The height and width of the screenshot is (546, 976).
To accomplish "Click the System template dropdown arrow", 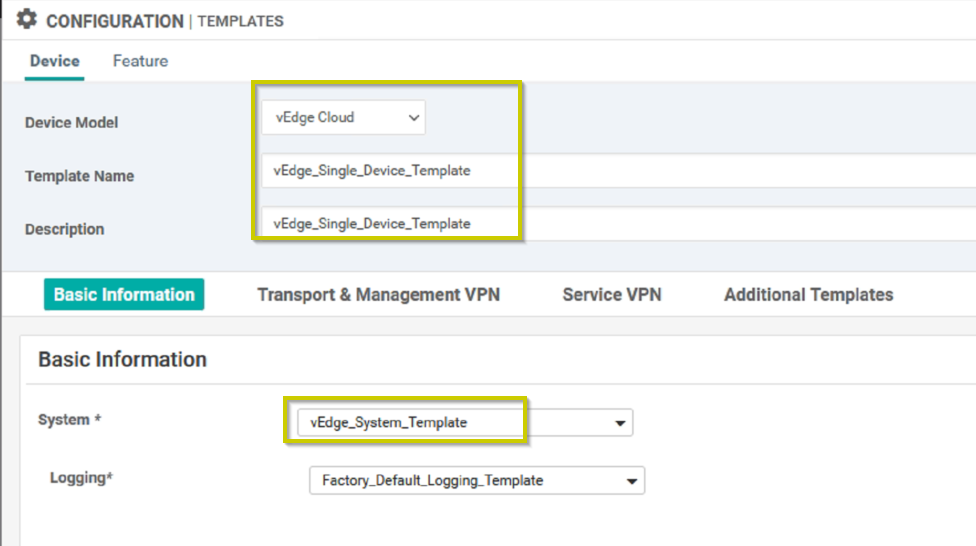I will [x=620, y=423].
